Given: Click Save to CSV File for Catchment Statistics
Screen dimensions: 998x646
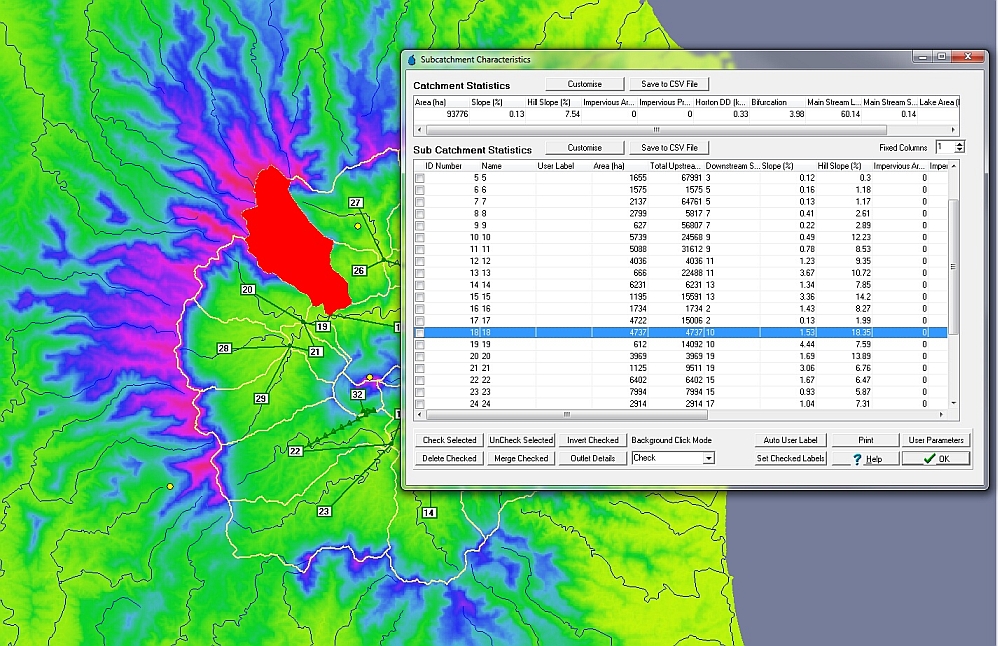Looking at the screenshot, I should click(x=669, y=84).
